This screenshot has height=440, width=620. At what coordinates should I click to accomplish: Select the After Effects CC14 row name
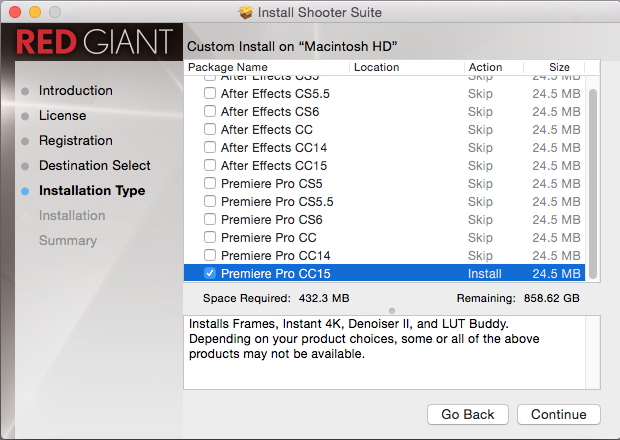274,147
